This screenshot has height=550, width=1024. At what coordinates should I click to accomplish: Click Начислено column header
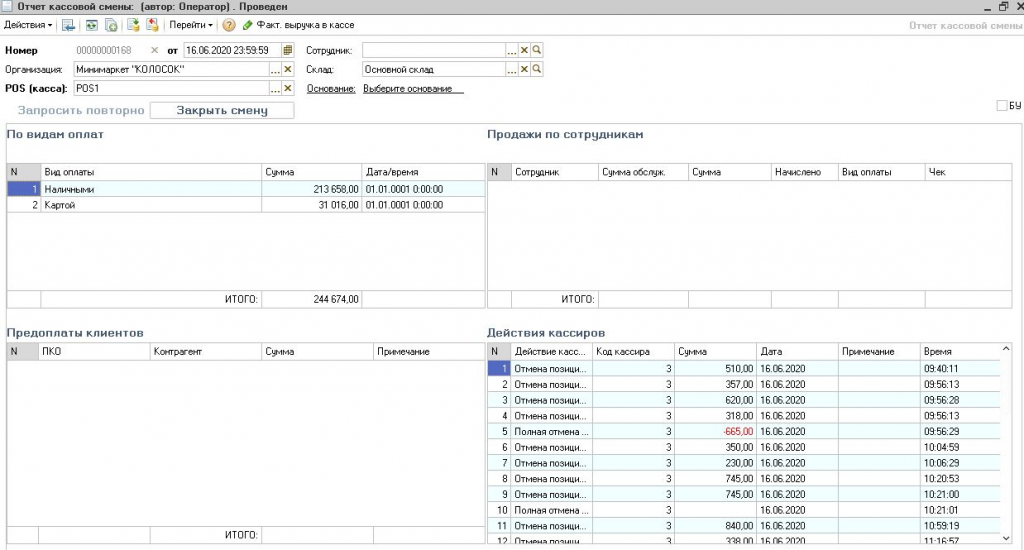[x=805, y=172]
